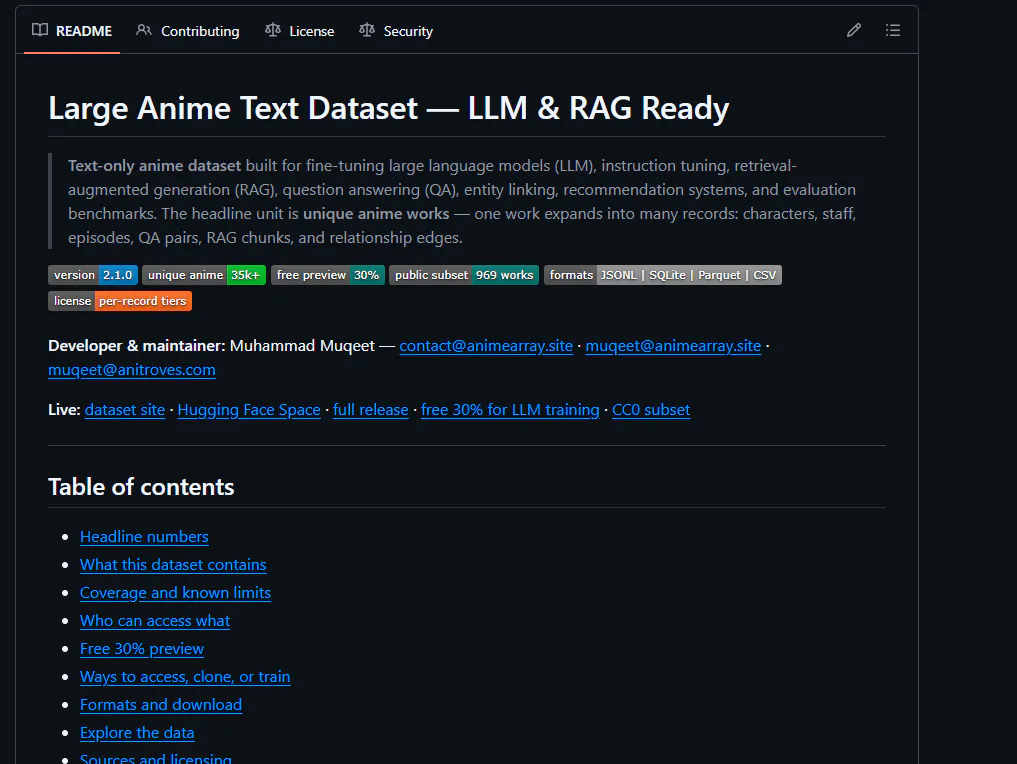Jump to Formats and download section

(x=161, y=704)
